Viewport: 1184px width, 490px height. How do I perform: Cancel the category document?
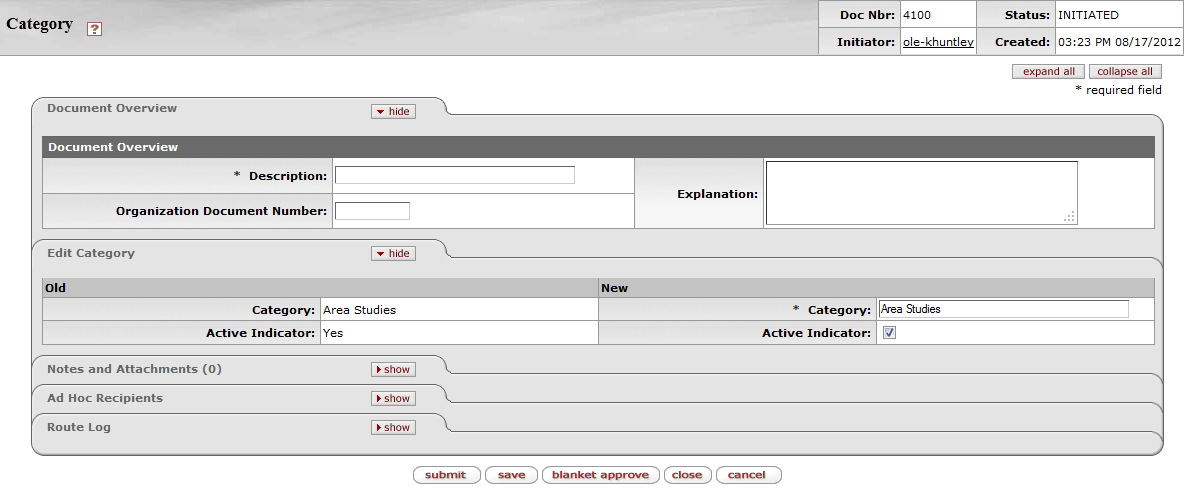click(747, 475)
